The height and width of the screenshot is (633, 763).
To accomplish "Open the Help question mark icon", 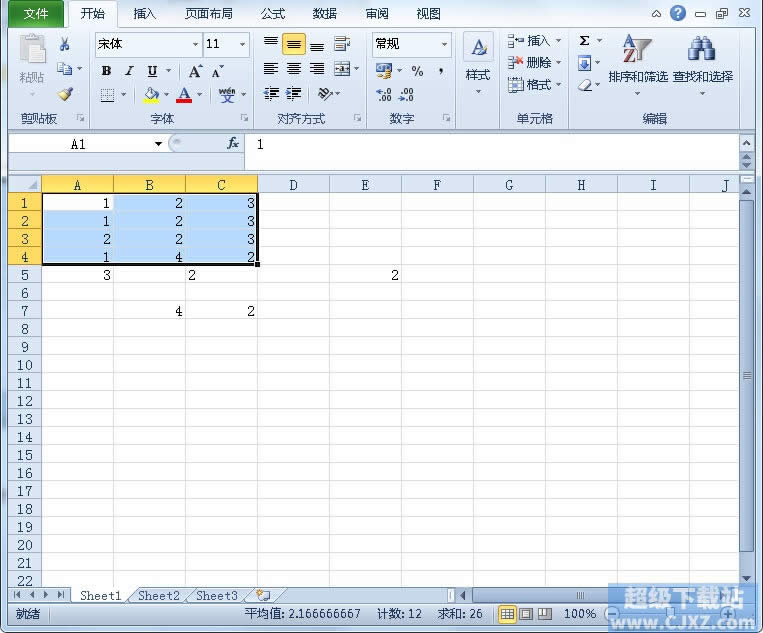I will [678, 14].
